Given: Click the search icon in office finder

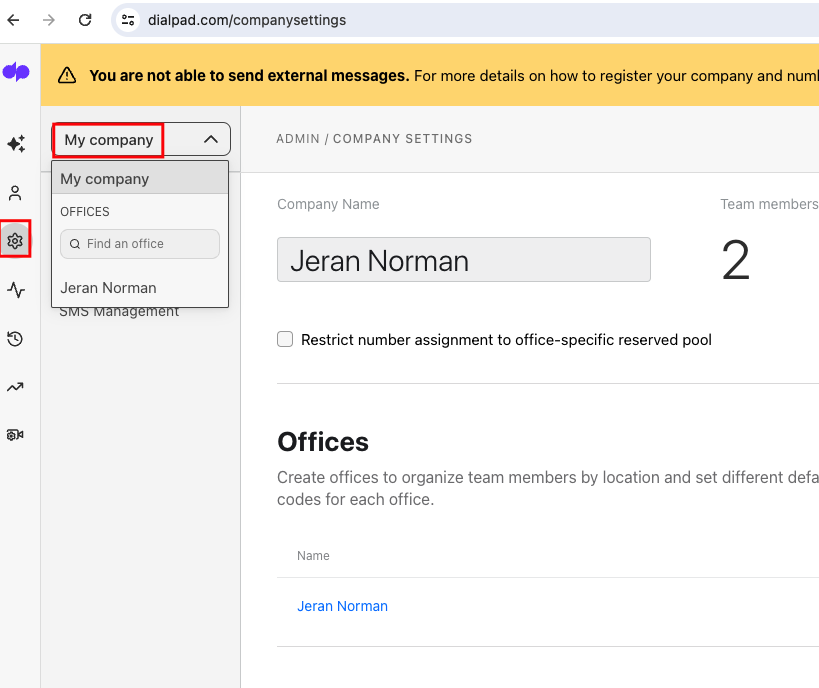Looking at the screenshot, I should point(75,244).
